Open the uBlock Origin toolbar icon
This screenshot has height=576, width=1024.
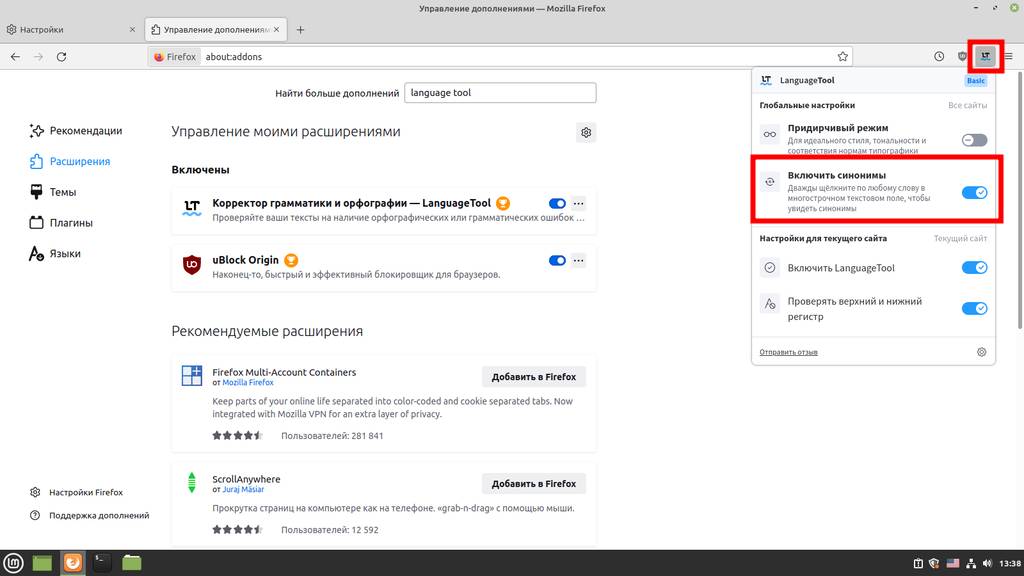963,57
